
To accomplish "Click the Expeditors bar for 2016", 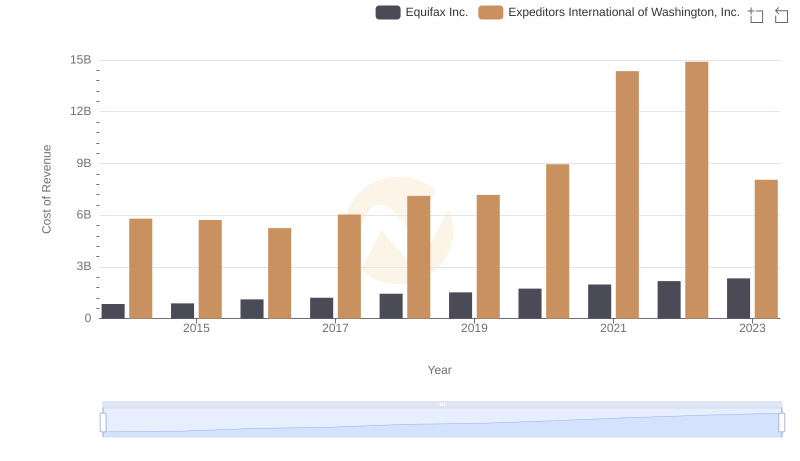I will click(280, 273).
